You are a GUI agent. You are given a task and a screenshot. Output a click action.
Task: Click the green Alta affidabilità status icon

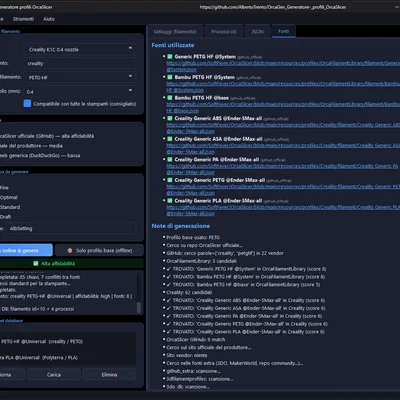(x=36, y=263)
